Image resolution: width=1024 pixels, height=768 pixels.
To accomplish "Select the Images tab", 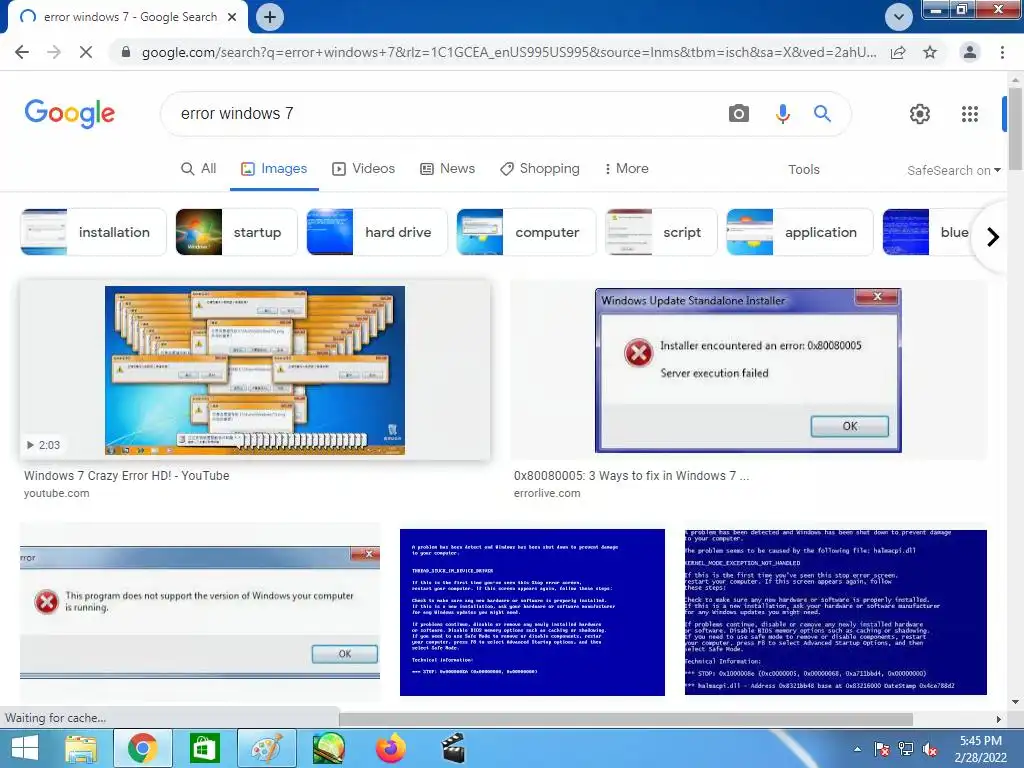I will 274,168.
